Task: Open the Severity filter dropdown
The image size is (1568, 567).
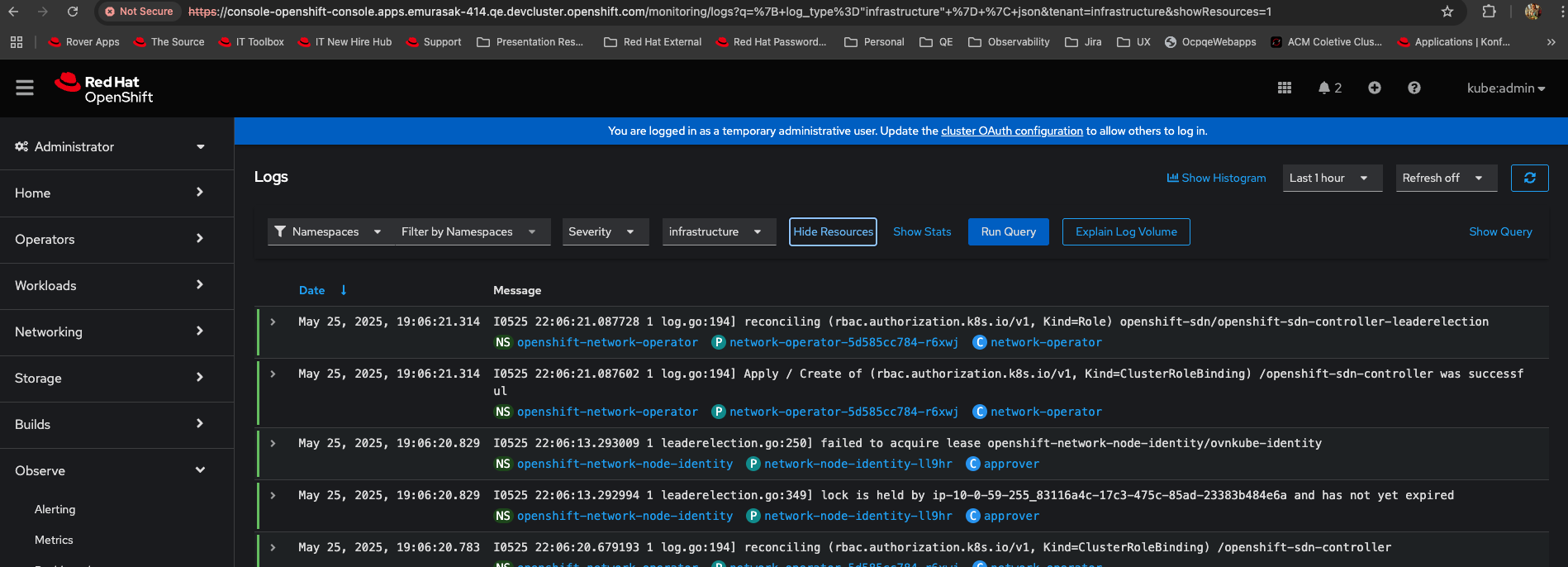Action: pos(605,231)
